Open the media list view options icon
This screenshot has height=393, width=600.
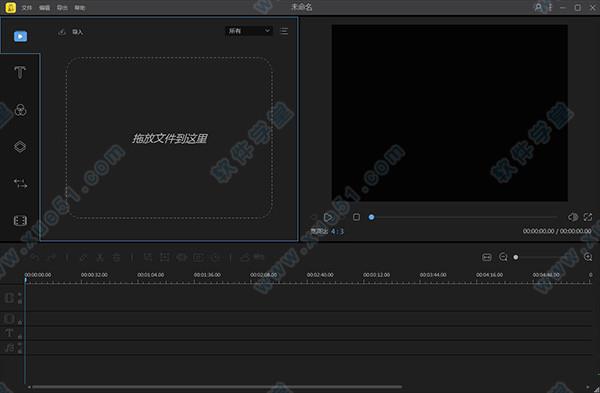pyautogui.click(x=284, y=31)
